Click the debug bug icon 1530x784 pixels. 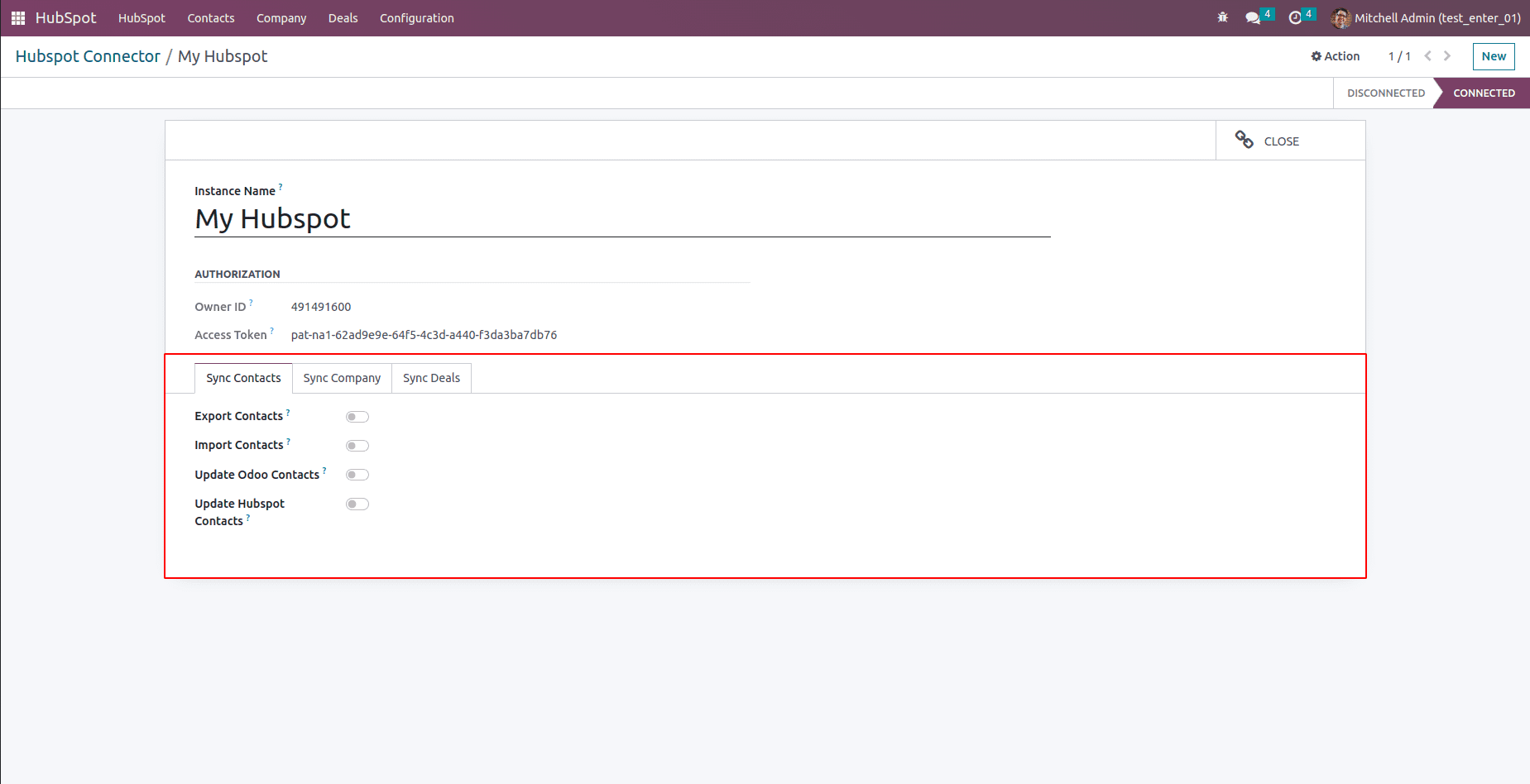click(1222, 17)
